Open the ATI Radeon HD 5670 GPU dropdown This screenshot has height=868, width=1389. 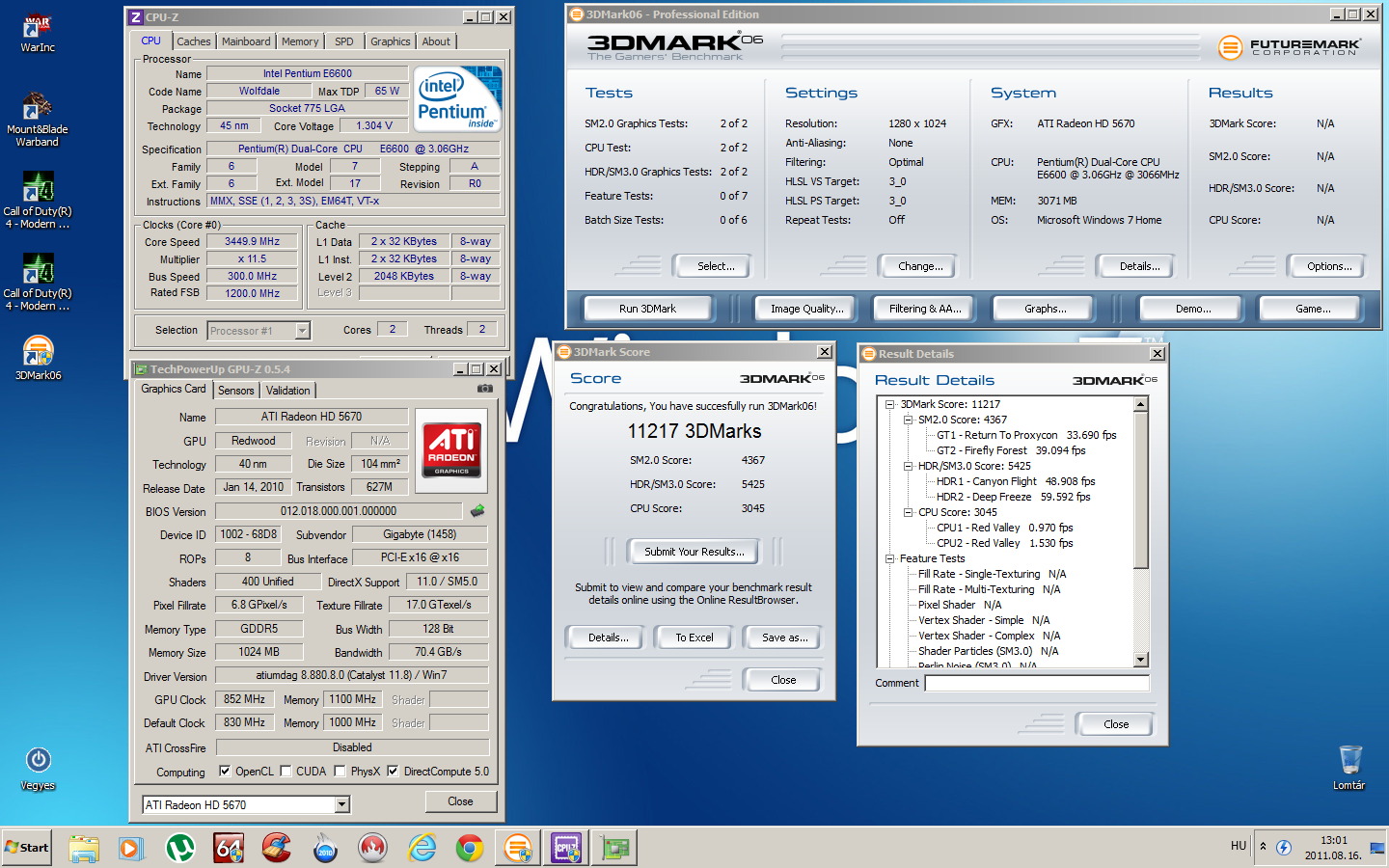tap(341, 804)
